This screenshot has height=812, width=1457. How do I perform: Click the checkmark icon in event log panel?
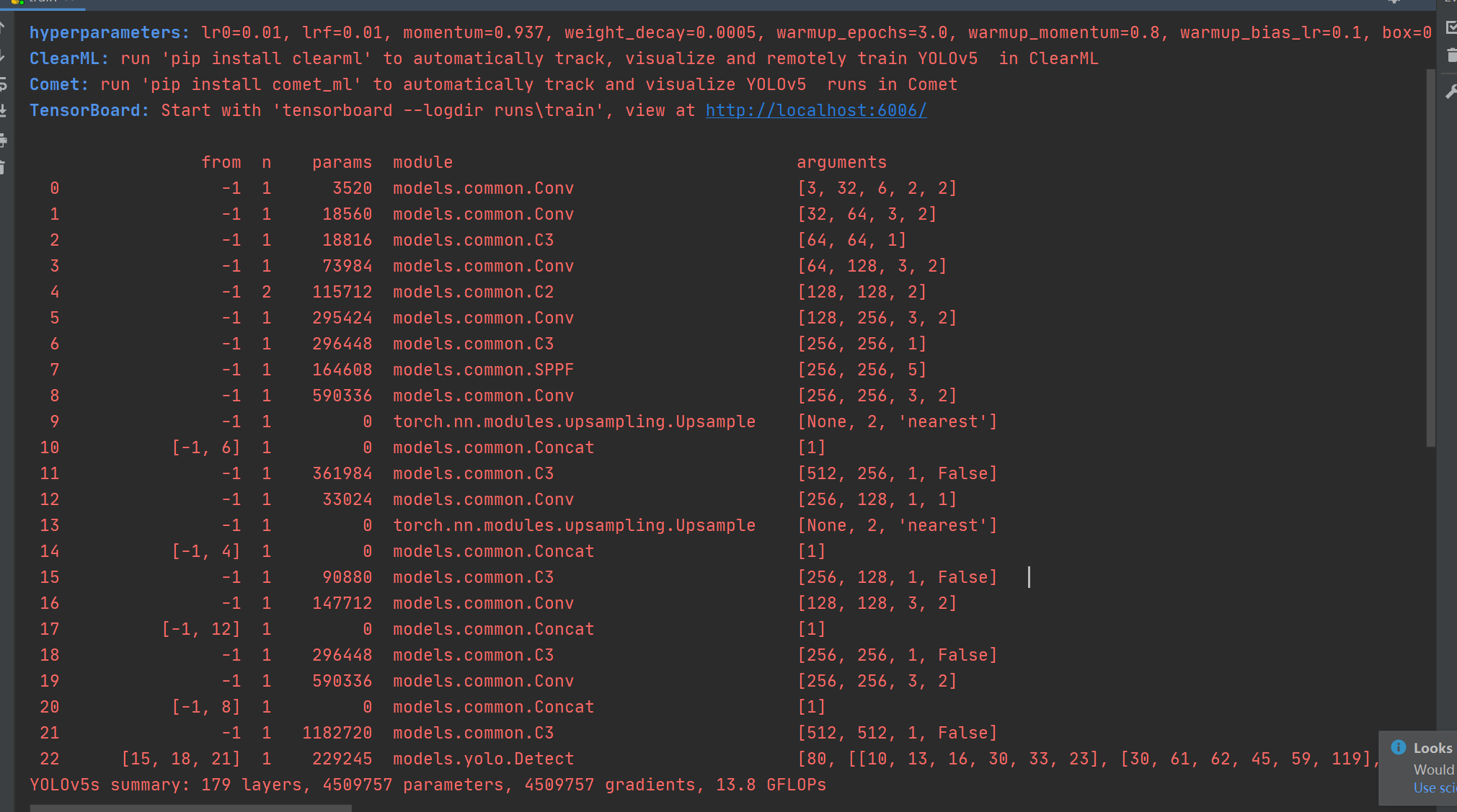pos(1451,27)
